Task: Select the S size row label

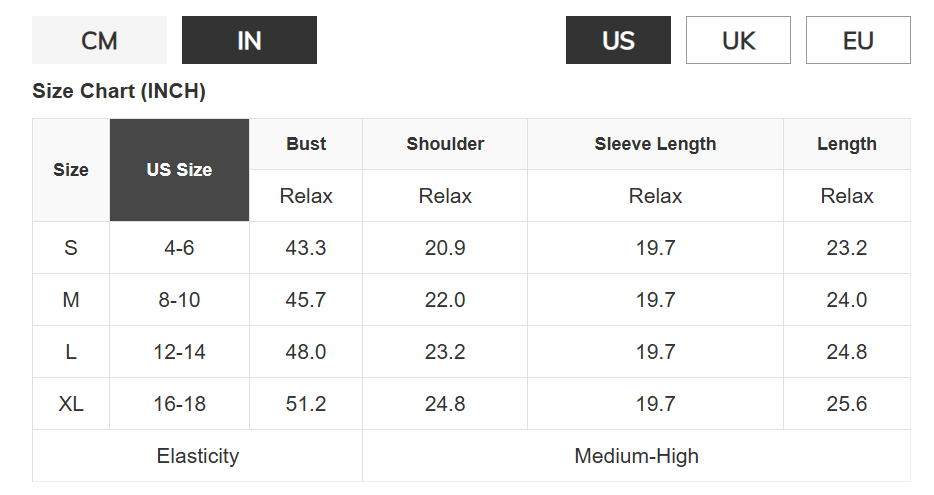Action: click(x=71, y=248)
